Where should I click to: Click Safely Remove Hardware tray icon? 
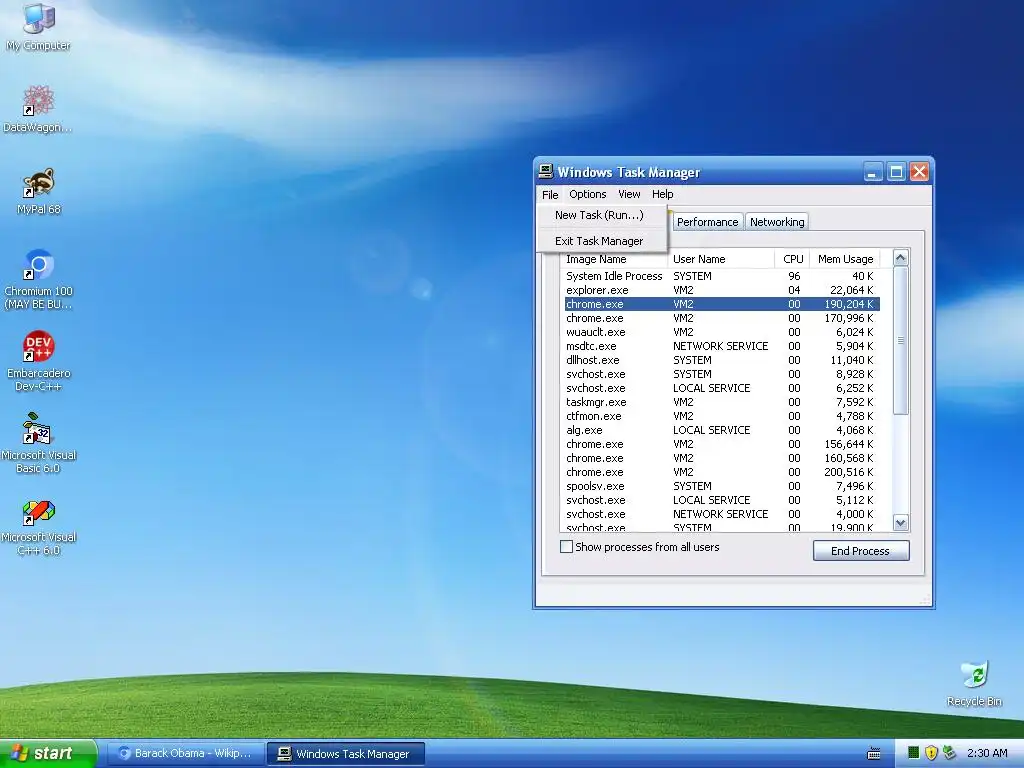(949, 753)
